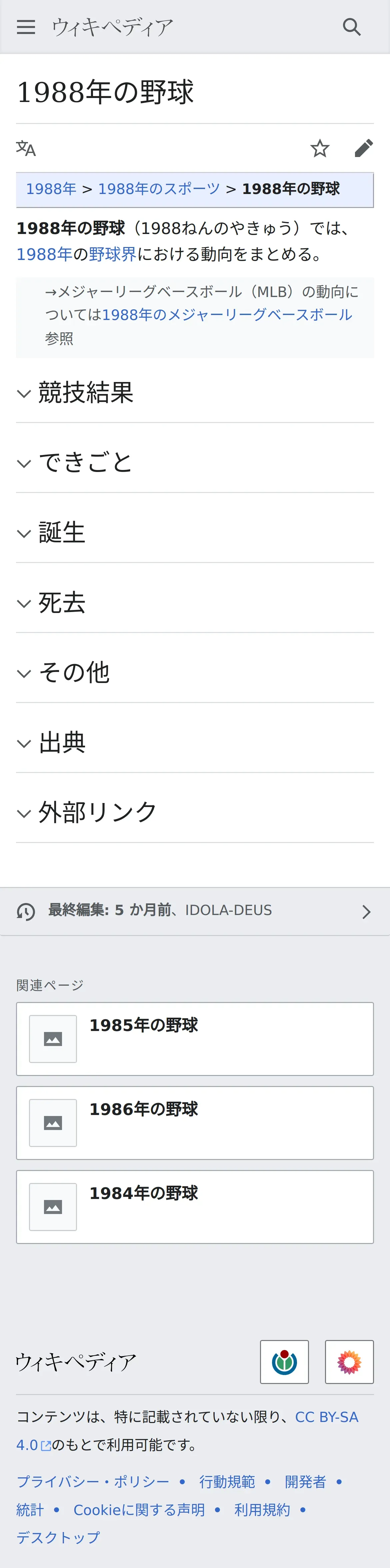Open the 1988年のスポーツ breadcrumb link

click(159, 189)
